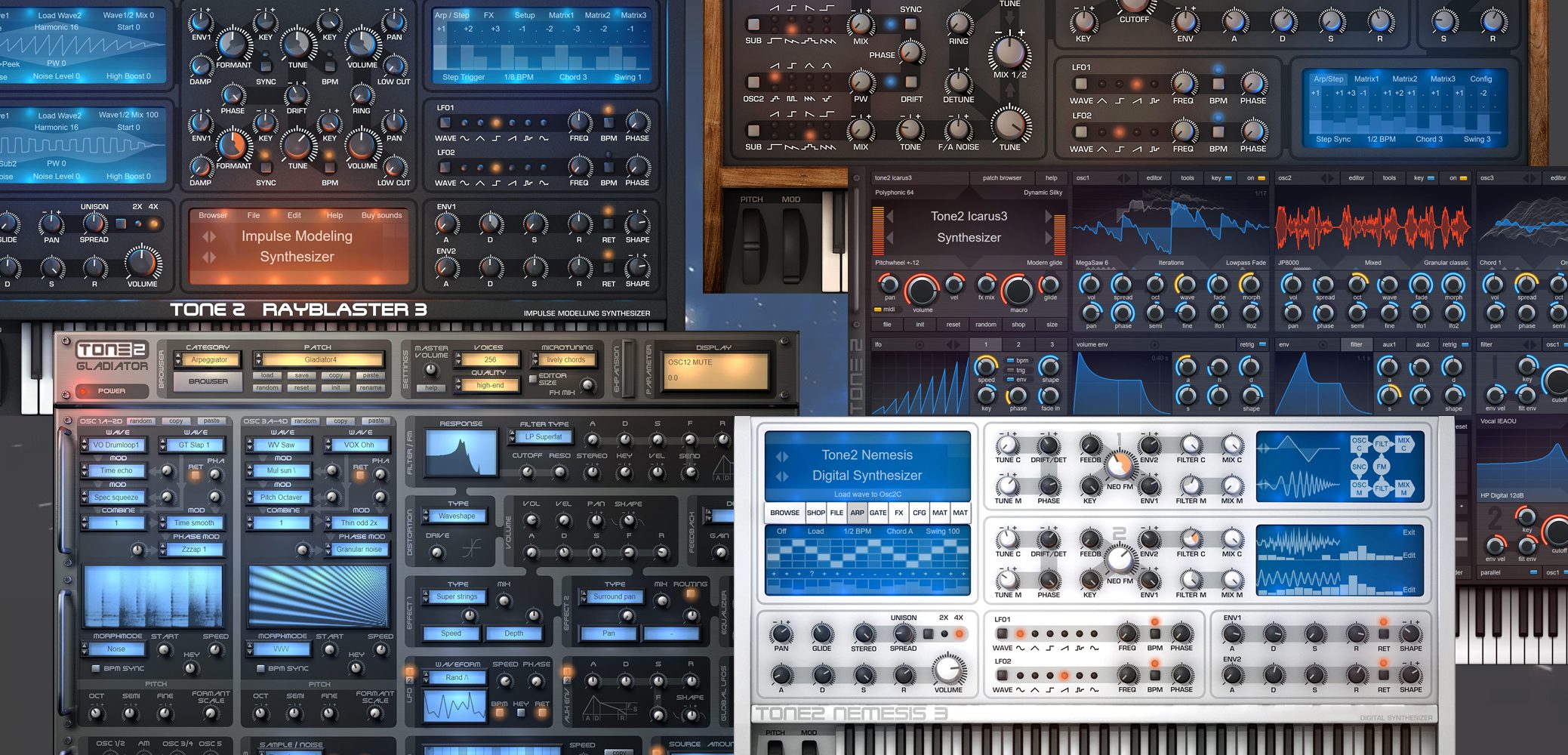
Task: Open the Setup tab in Rayblaster display
Action: tap(525, 15)
